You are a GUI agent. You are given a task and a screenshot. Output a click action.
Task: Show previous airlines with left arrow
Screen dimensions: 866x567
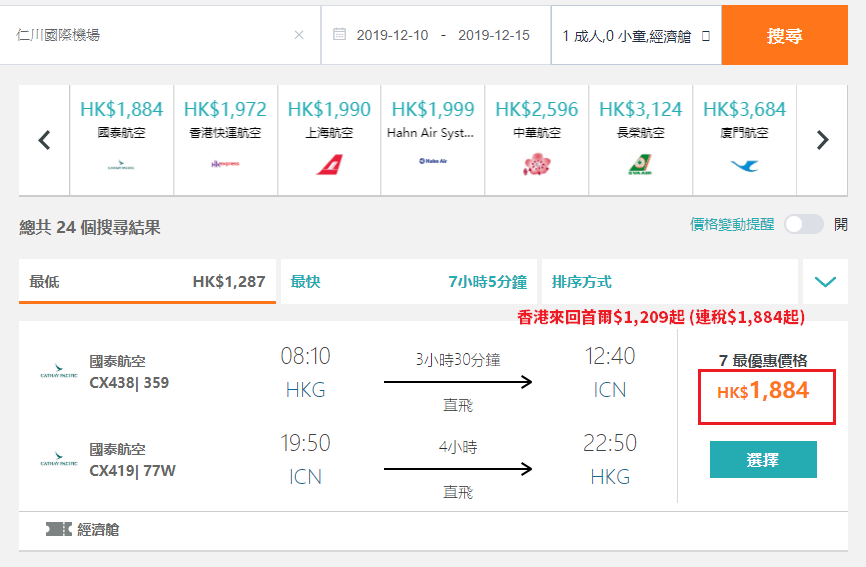point(44,140)
